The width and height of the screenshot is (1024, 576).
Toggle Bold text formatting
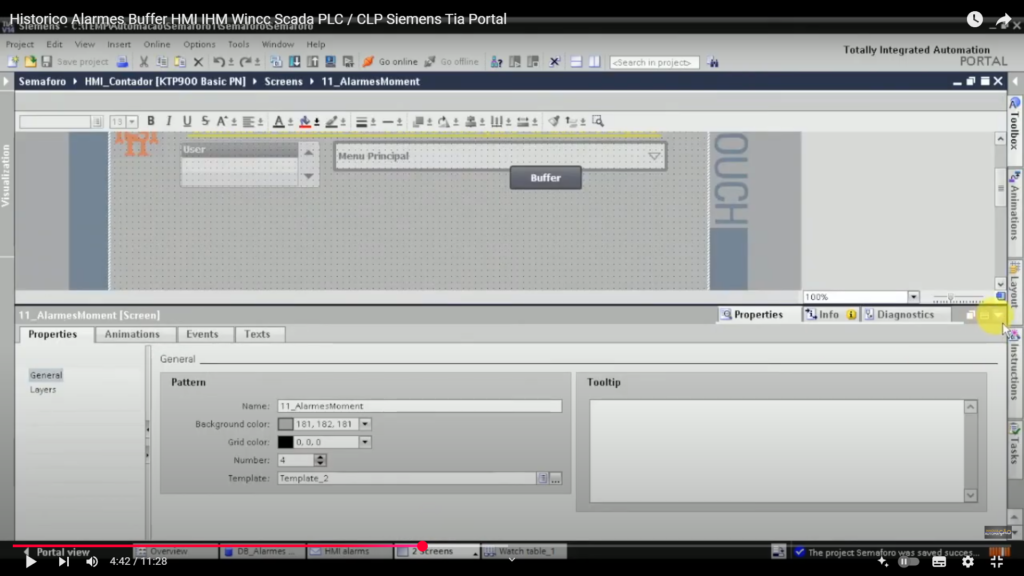(151, 121)
